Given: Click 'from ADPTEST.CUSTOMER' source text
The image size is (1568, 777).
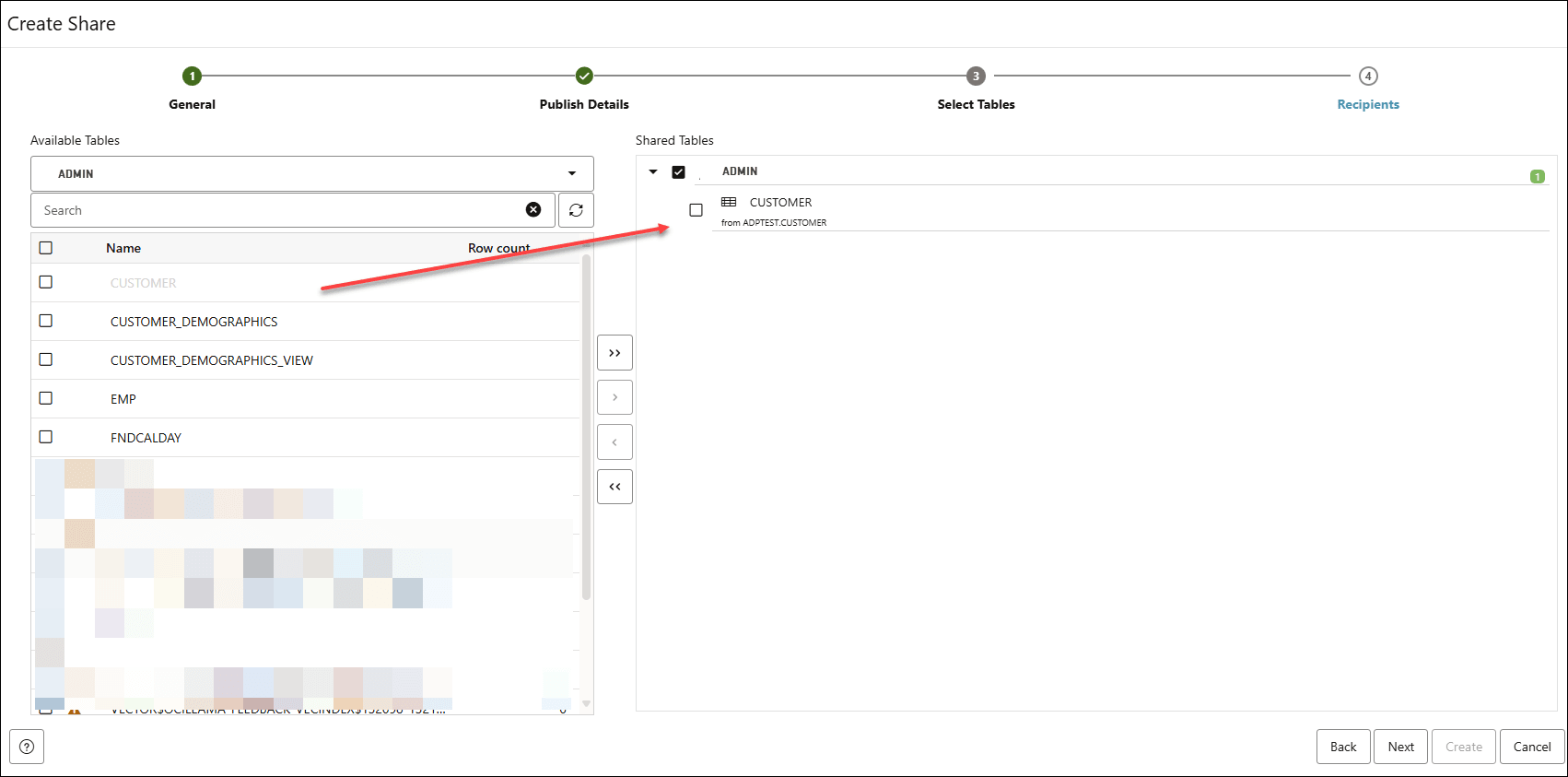Looking at the screenshot, I should coord(774,222).
